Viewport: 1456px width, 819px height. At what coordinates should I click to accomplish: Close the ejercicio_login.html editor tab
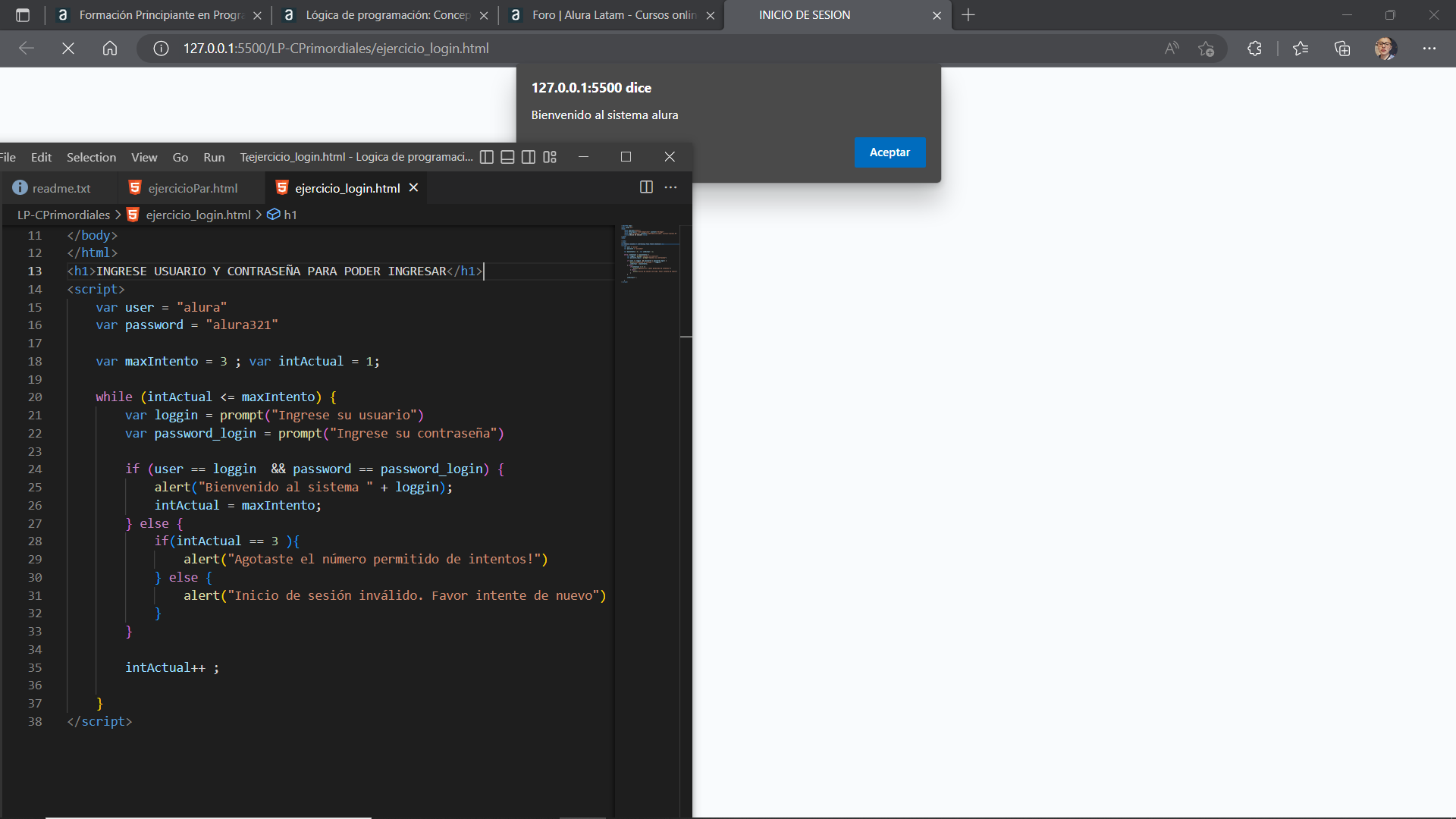414,187
